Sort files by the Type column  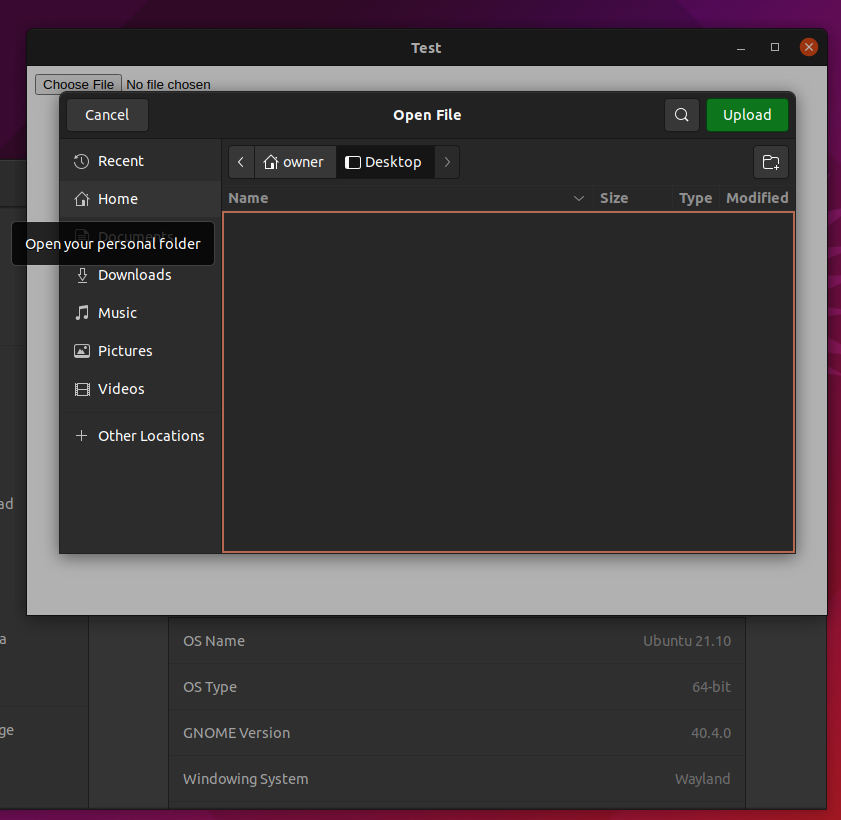[696, 198]
